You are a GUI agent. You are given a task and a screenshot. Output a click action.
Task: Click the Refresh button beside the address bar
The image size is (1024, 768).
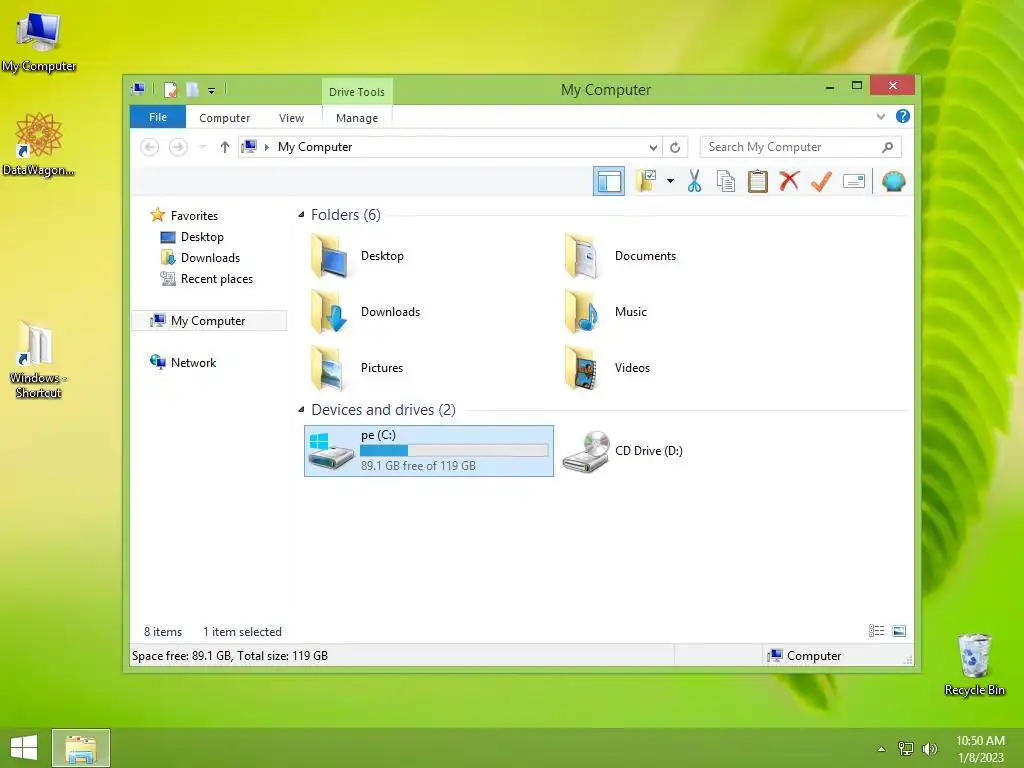point(675,147)
